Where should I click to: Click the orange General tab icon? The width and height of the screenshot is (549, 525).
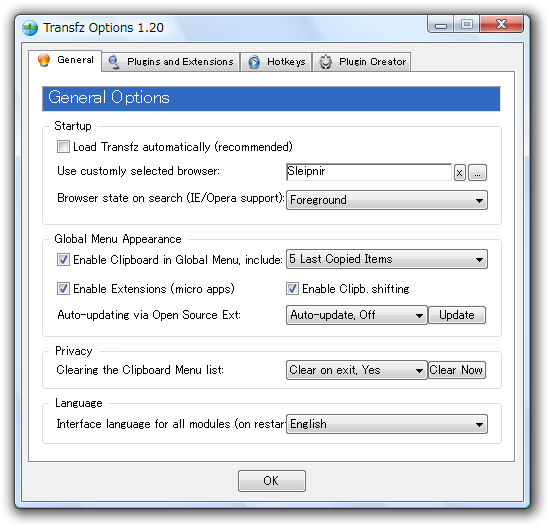(44, 60)
